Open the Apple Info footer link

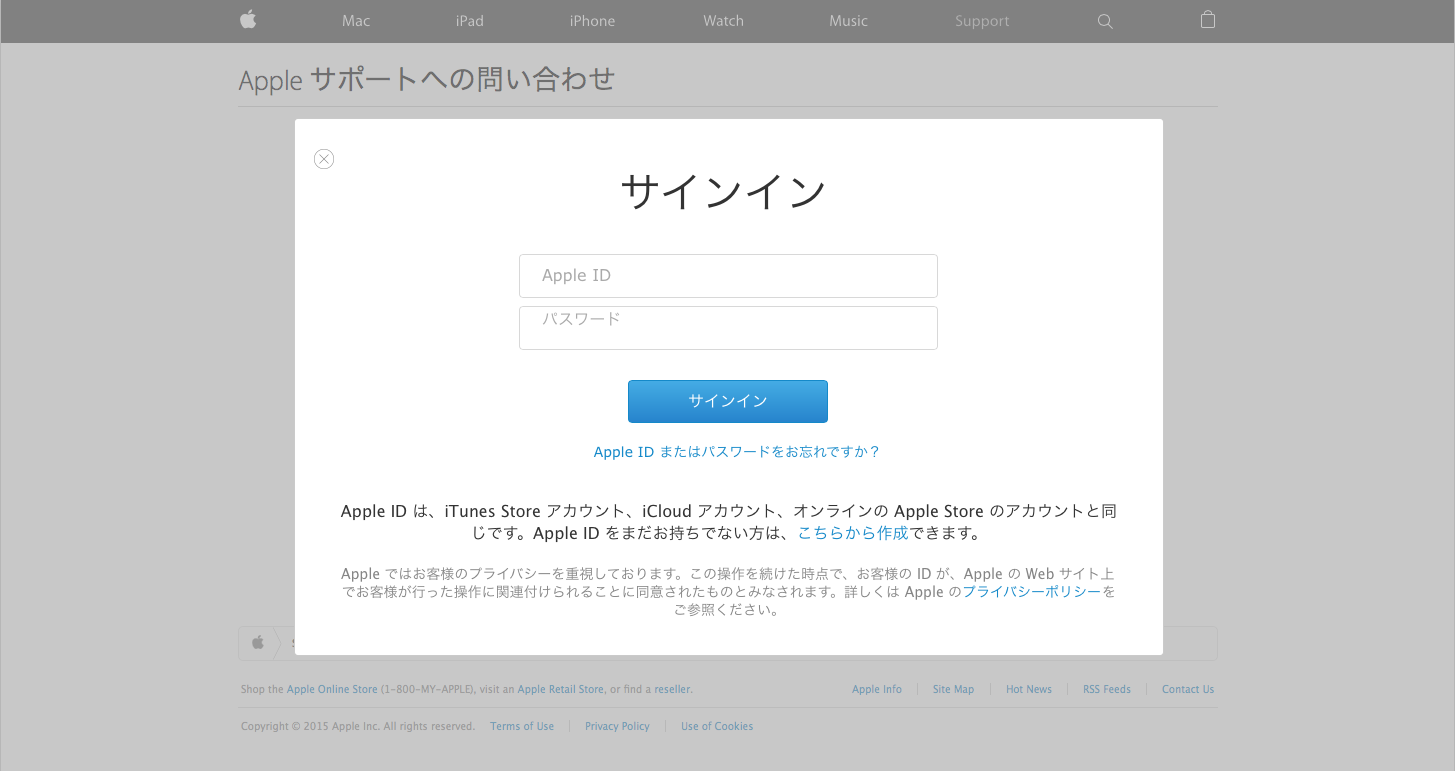tap(877, 689)
